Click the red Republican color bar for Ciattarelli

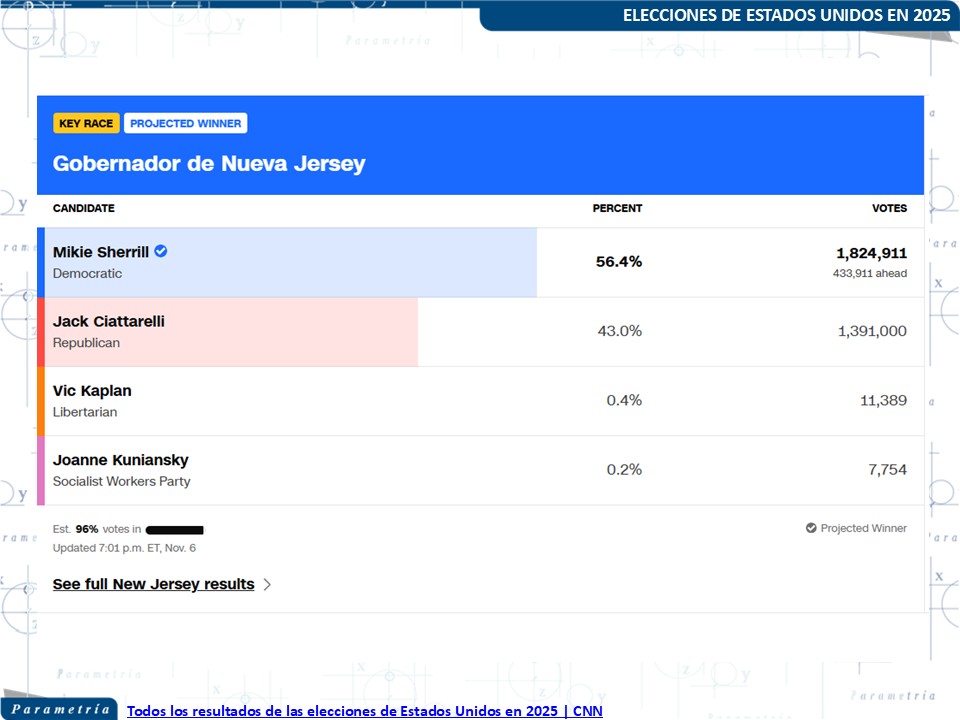point(41,332)
